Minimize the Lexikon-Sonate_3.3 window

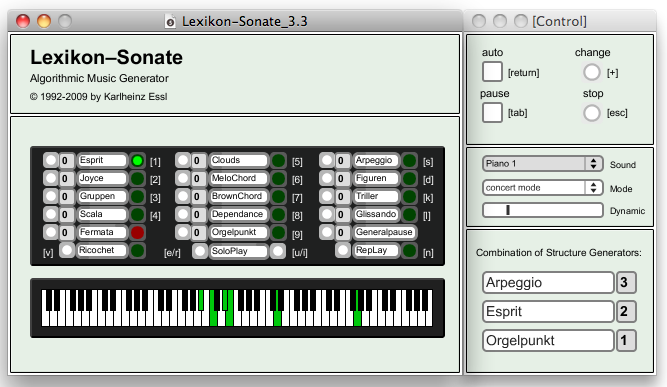point(44,21)
